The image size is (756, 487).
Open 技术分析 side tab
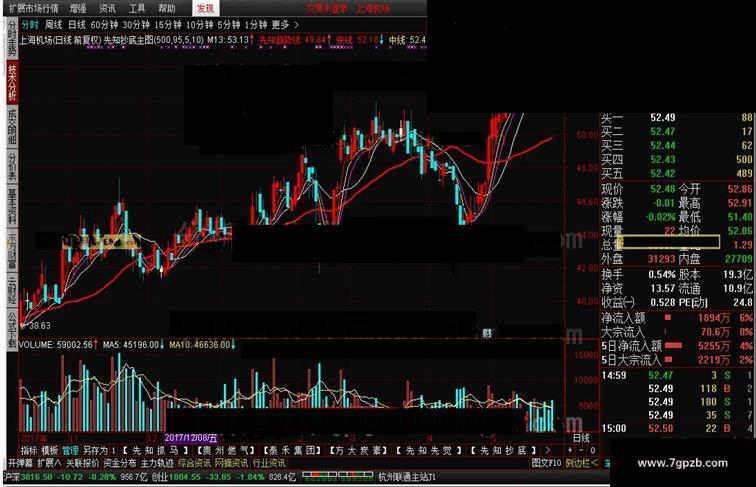tap(12, 82)
